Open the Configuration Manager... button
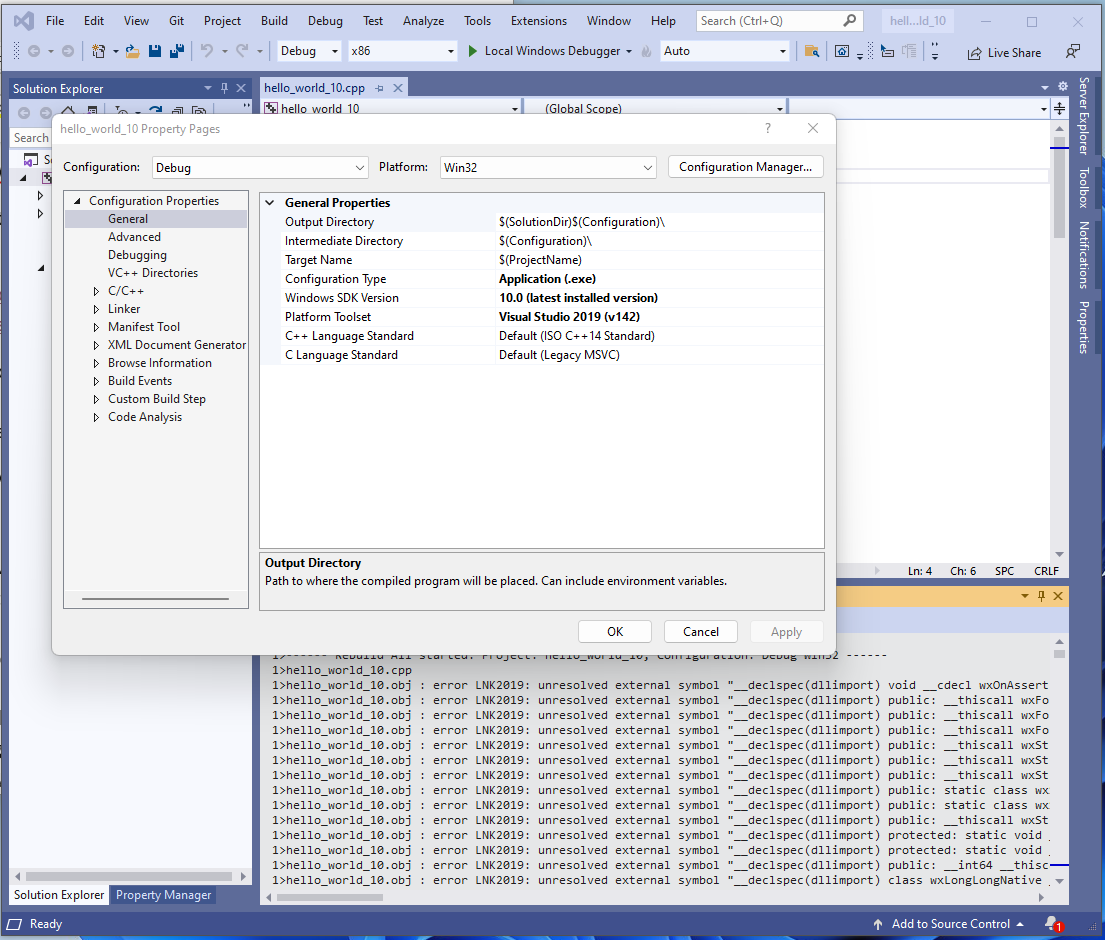Screen dimensions: 1105x940 (x=746, y=167)
